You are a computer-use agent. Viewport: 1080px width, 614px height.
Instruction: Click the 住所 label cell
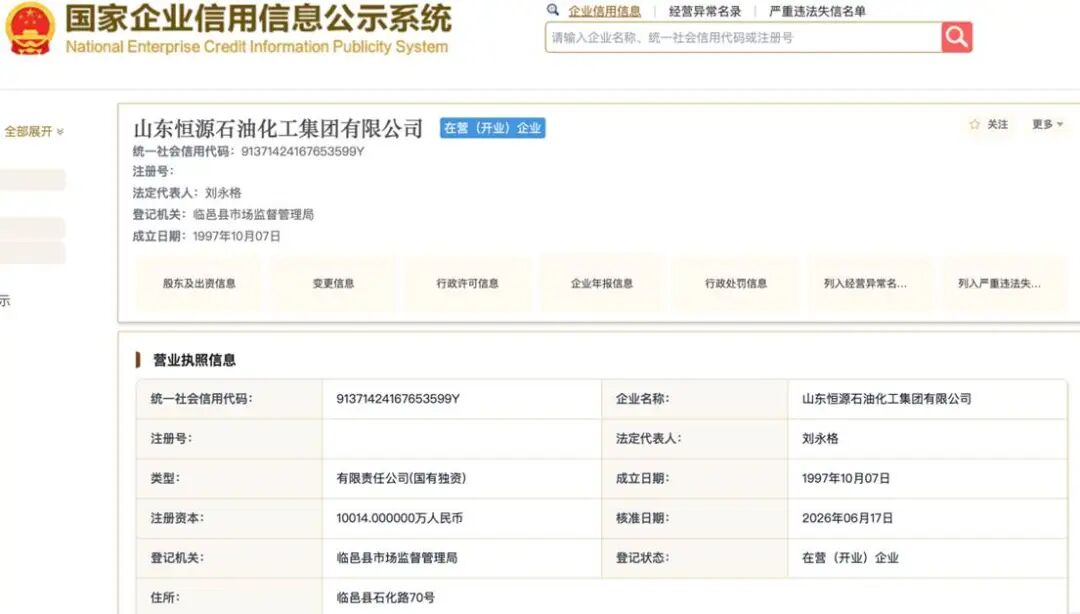pyautogui.click(x=229, y=597)
